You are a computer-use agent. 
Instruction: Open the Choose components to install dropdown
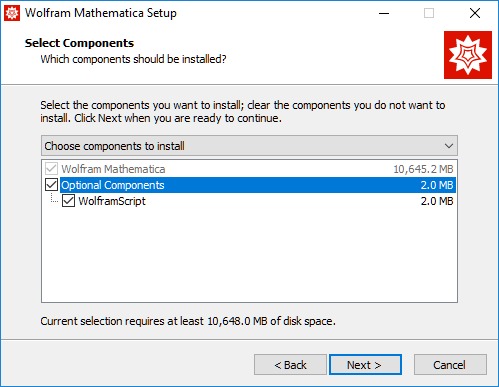click(249, 146)
